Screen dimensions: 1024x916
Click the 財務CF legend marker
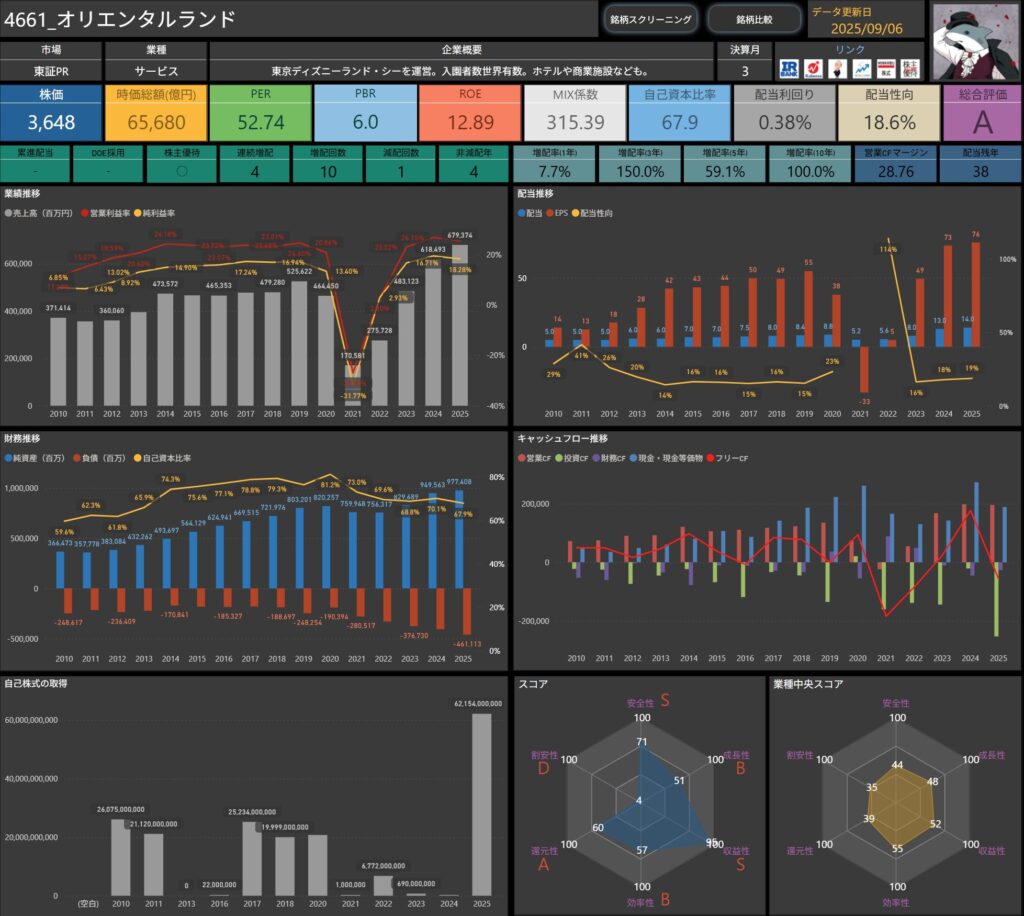point(596,458)
